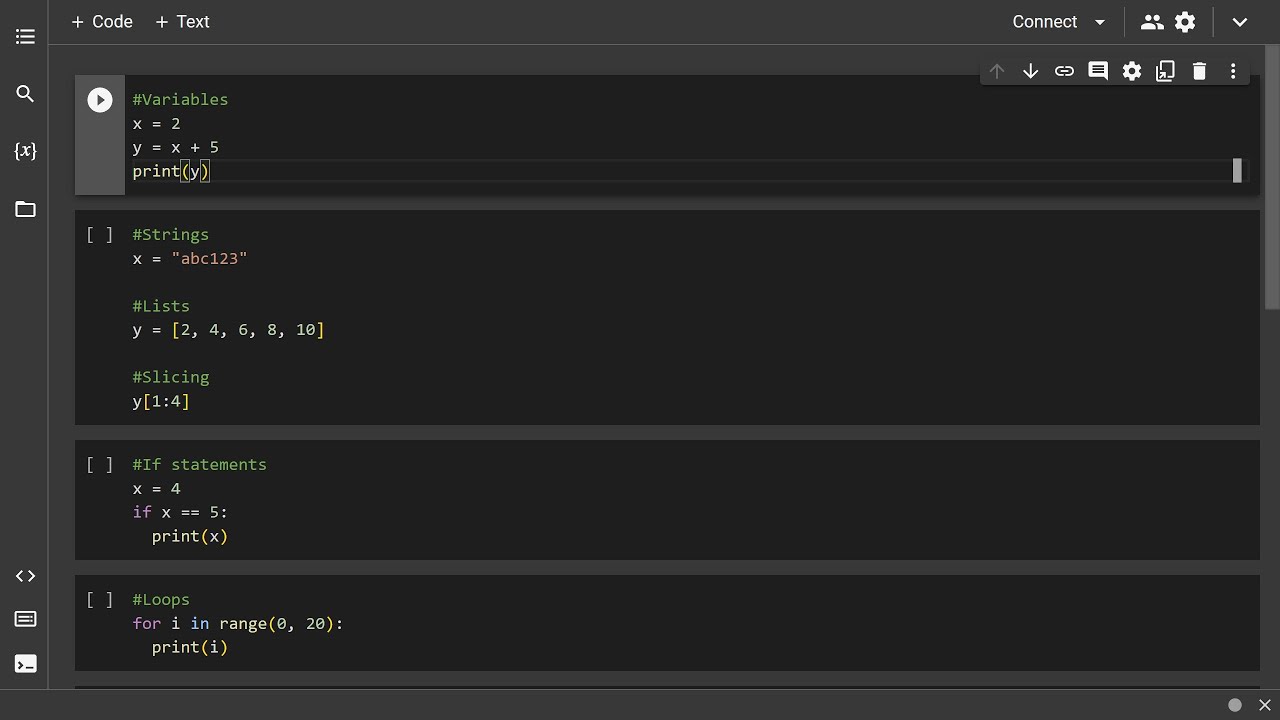Click the Strings cell execution bracket

click(x=100, y=235)
